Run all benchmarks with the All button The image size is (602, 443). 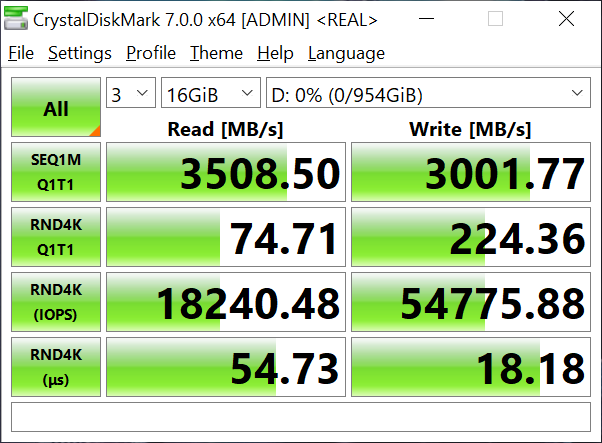[x=56, y=107]
